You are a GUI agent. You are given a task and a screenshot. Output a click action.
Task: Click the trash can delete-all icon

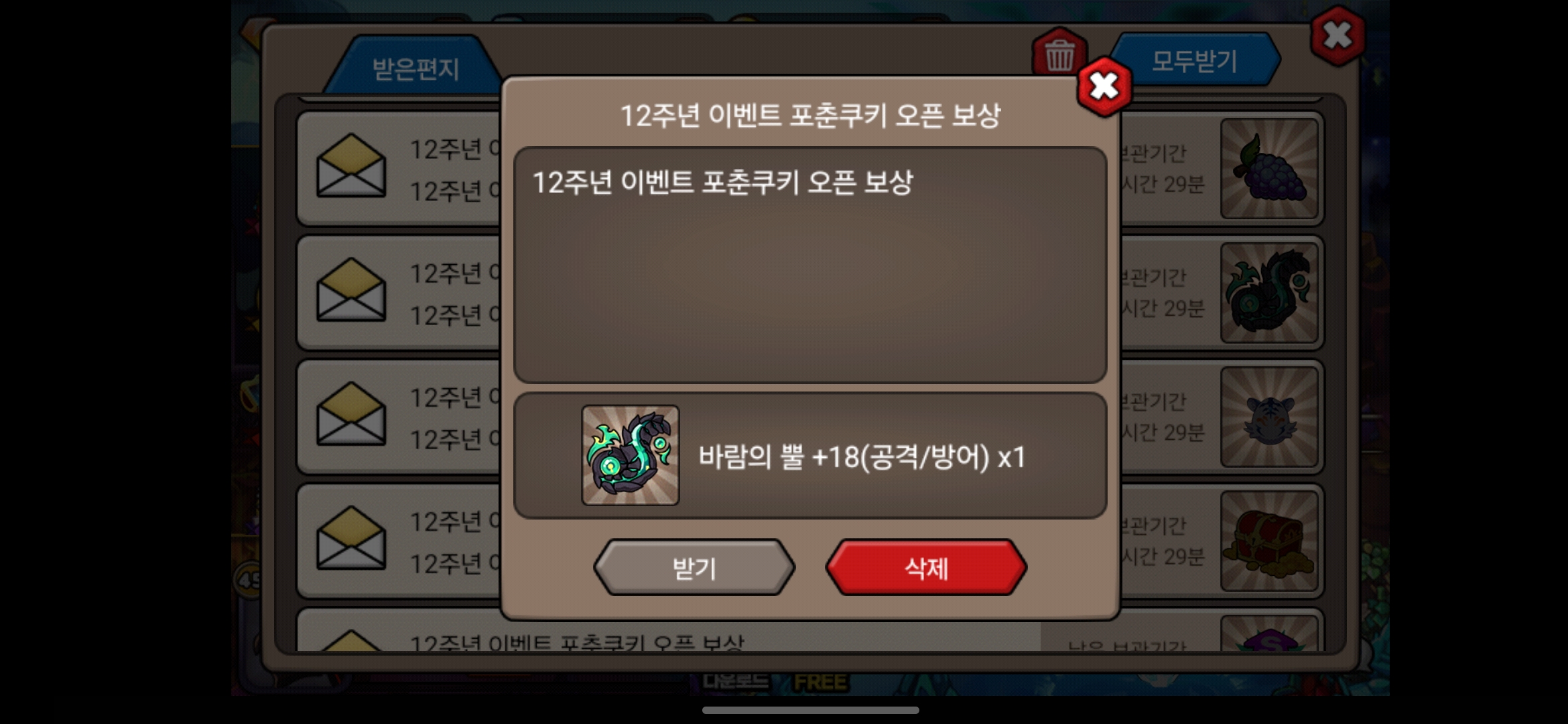(x=1059, y=52)
